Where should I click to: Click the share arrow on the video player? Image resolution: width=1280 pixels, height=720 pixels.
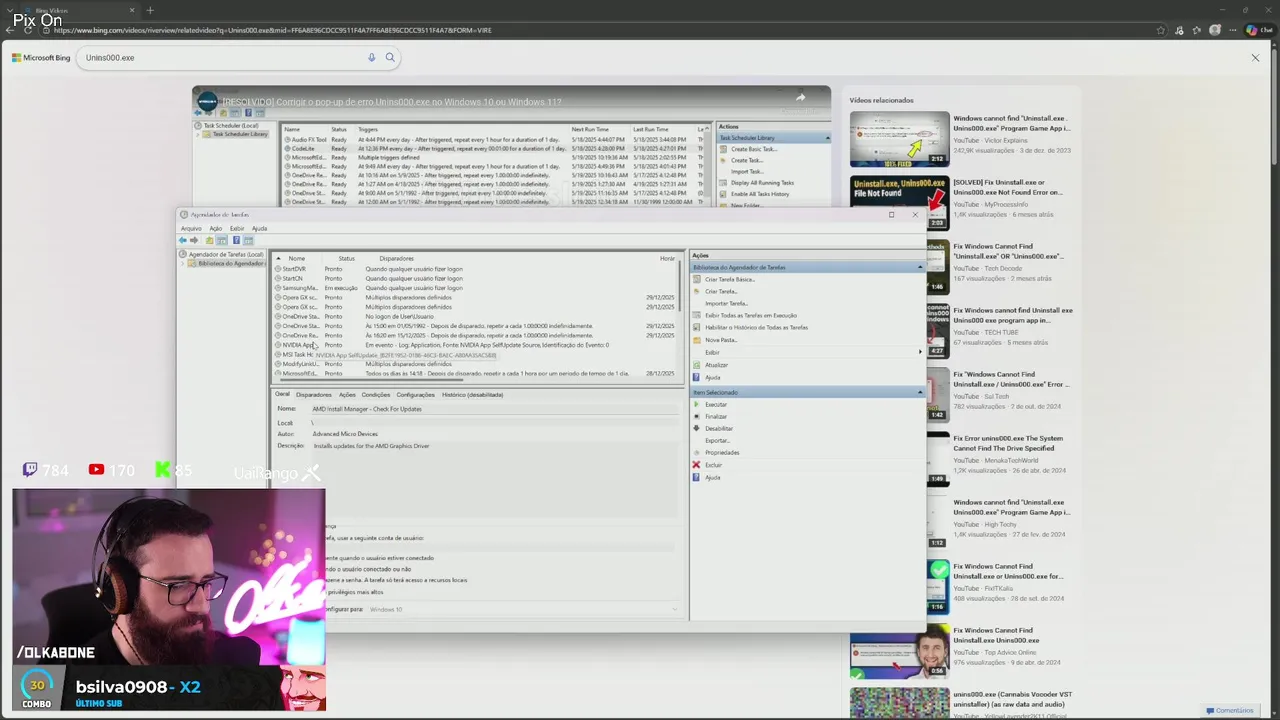[x=800, y=98]
